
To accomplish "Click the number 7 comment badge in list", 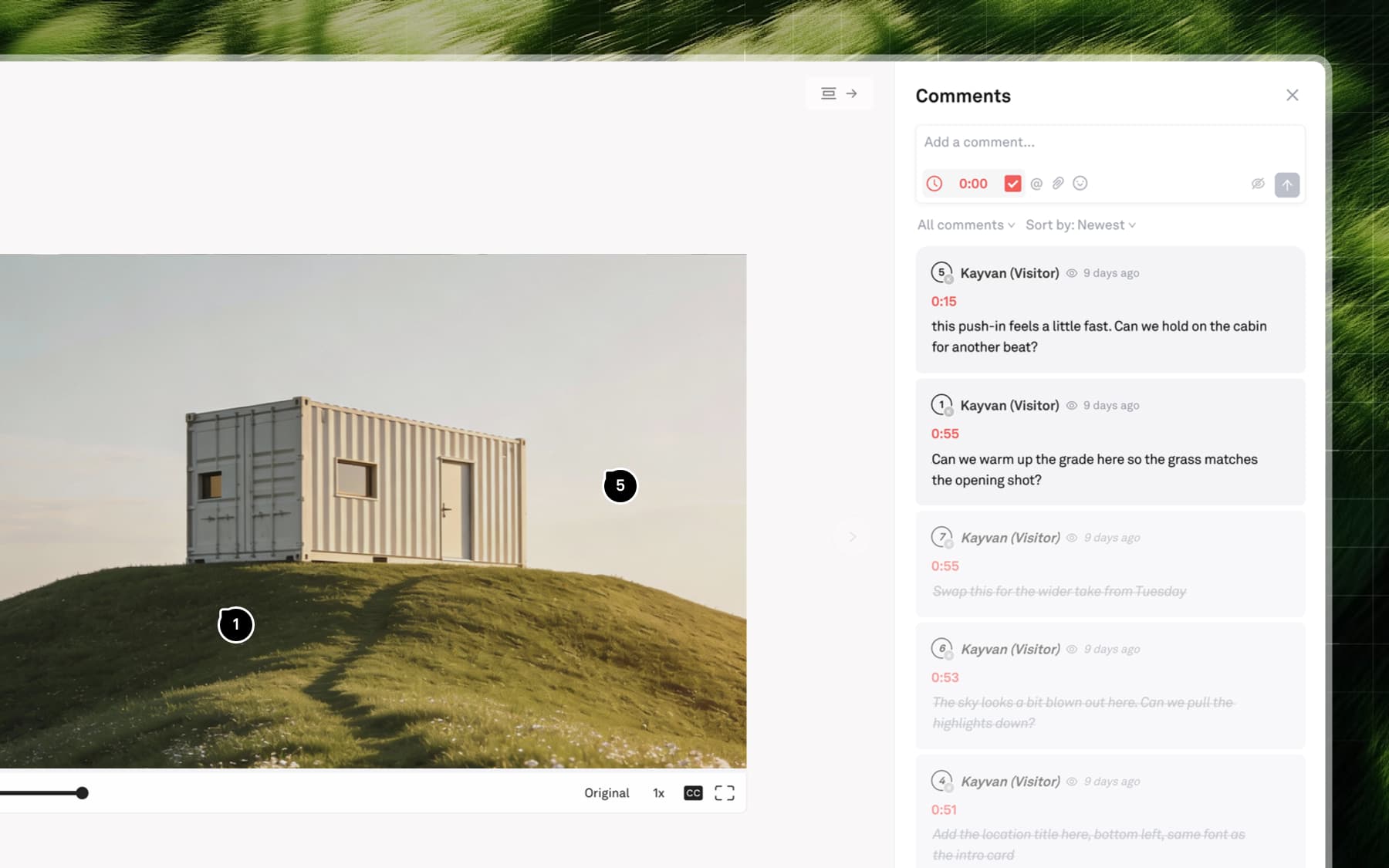I will click(941, 537).
